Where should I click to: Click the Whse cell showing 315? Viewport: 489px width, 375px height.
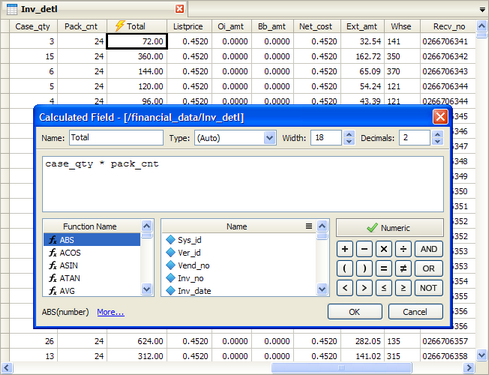coord(402,356)
